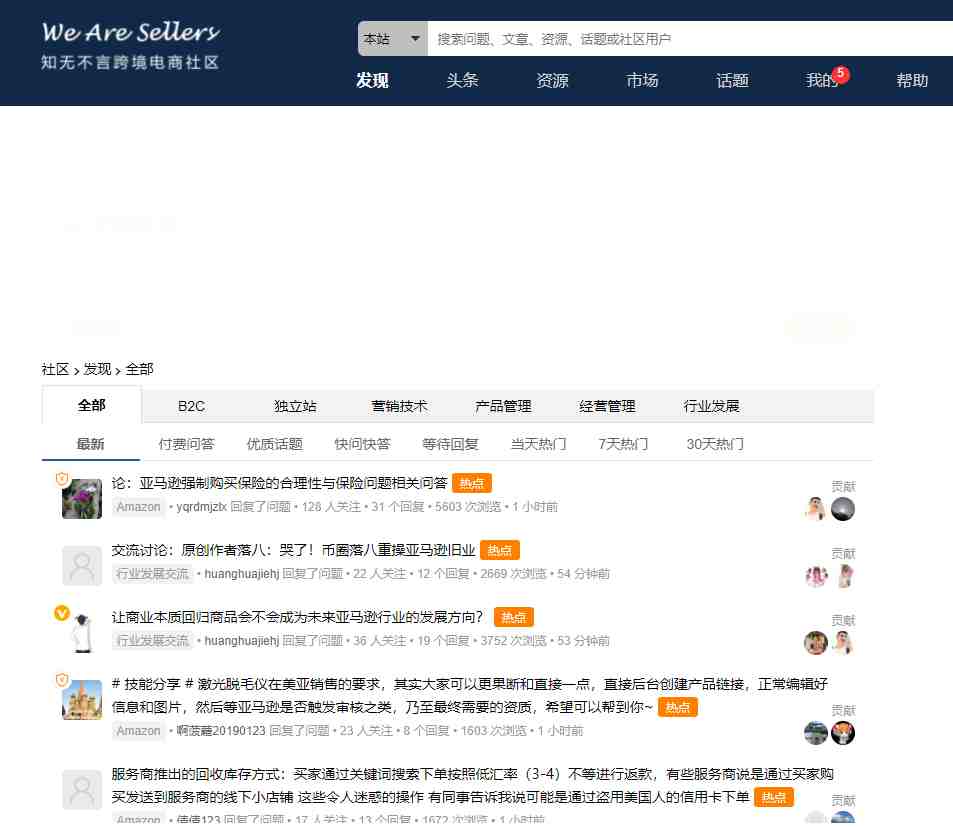
Task: Click the dark round contributor avatar on insurance question
Action: [x=843, y=509]
